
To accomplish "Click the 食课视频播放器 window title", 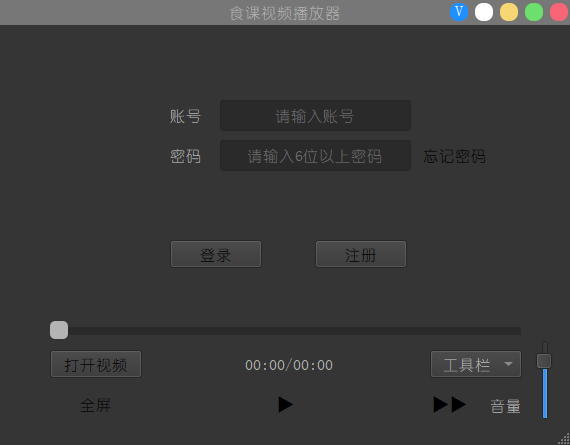I will [285, 13].
